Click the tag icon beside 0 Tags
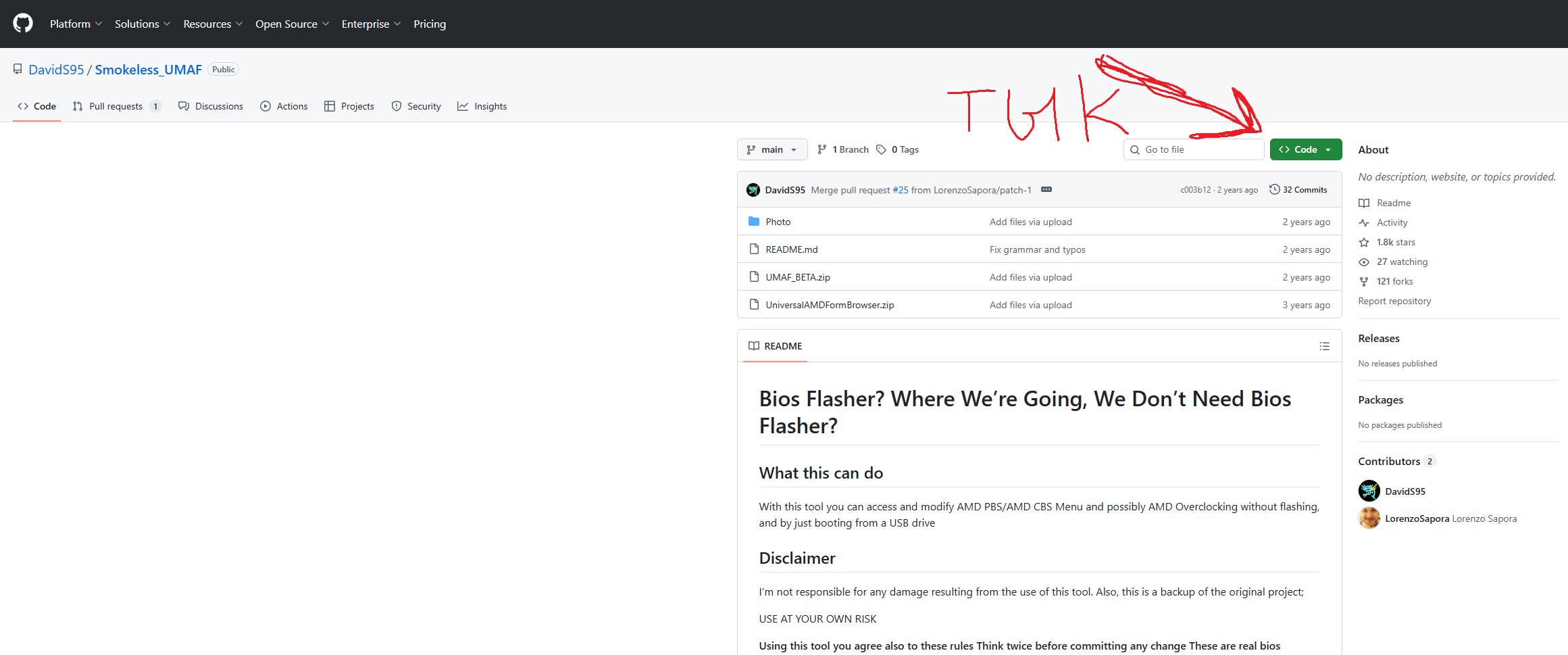 881,149
